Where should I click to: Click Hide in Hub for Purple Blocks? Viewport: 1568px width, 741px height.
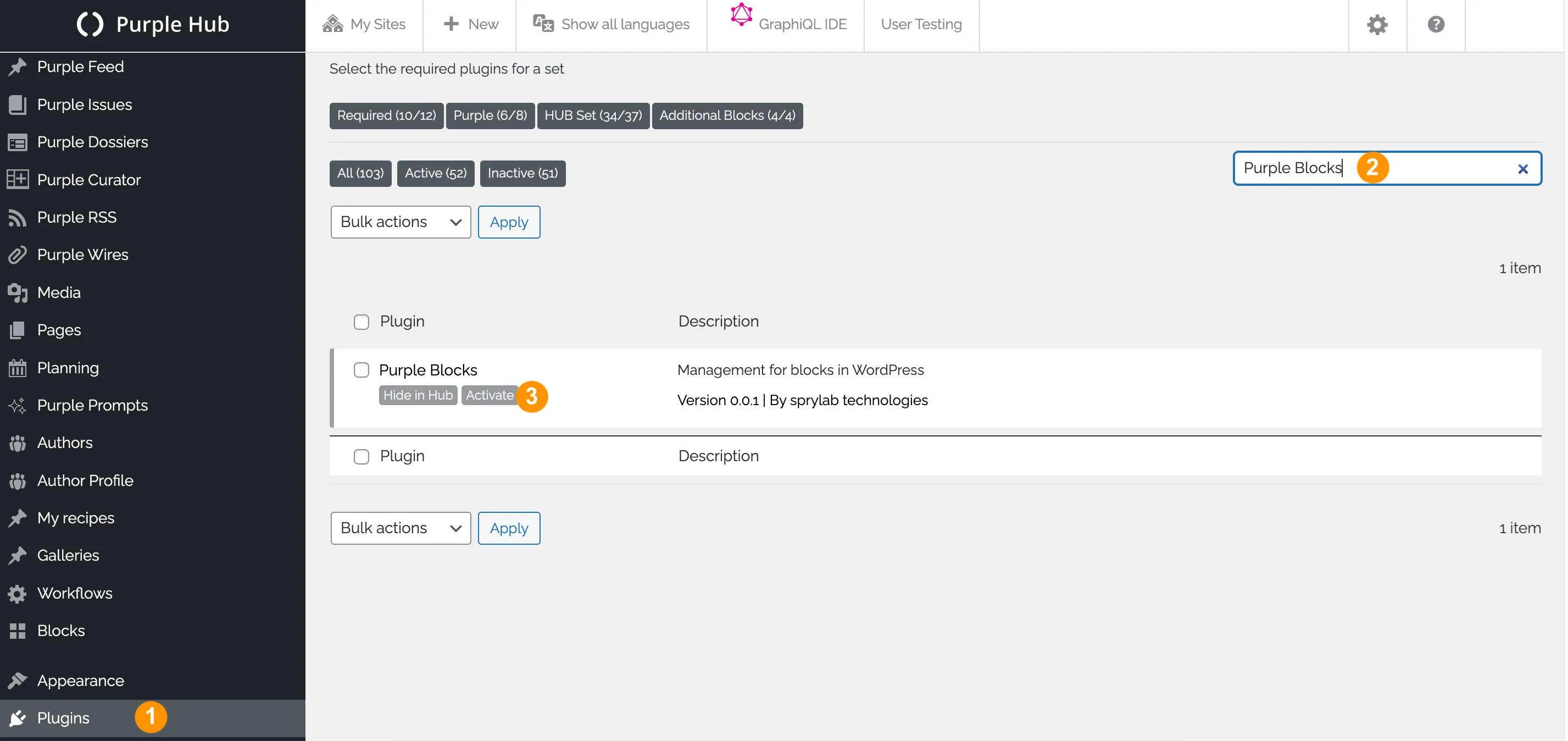[x=418, y=395]
